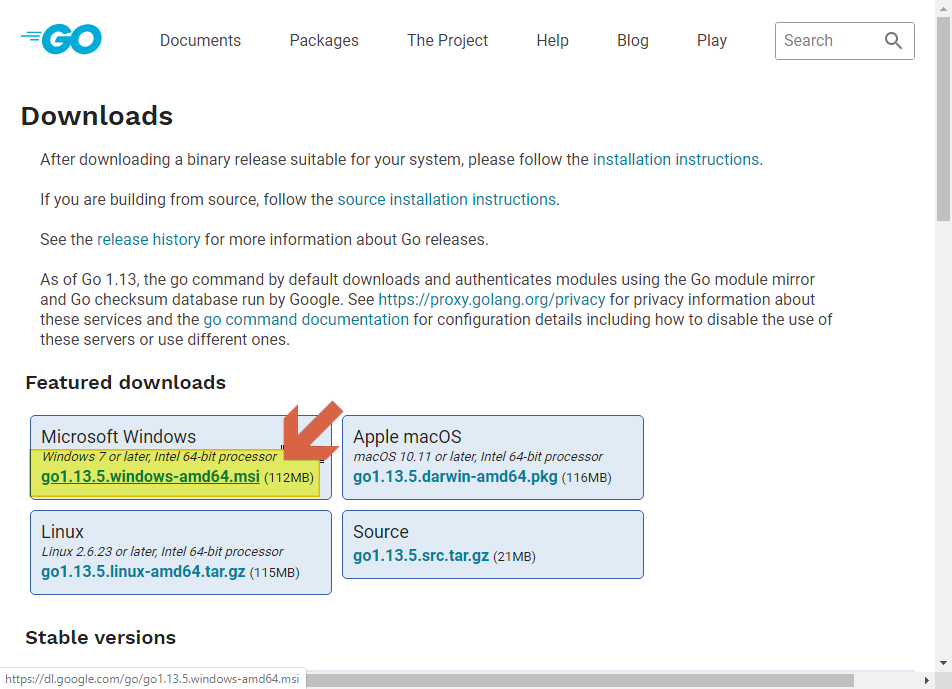Click the horizontal scrollbar thumb
Screen dimensions: 952x689
[x=580, y=680]
